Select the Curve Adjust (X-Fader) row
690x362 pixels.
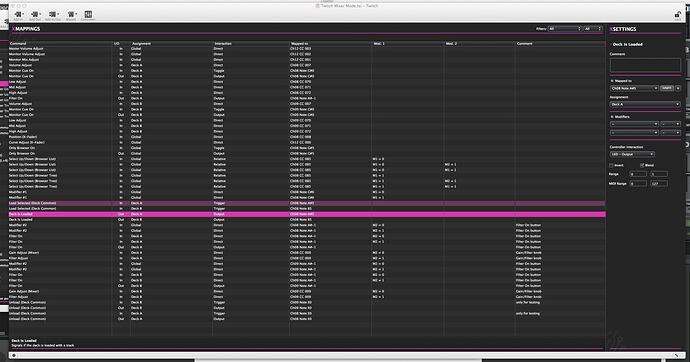pos(307,143)
